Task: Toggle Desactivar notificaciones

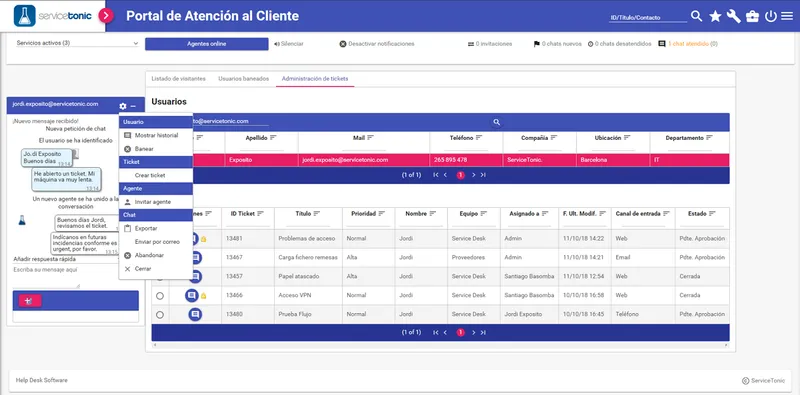Action: (x=377, y=44)
